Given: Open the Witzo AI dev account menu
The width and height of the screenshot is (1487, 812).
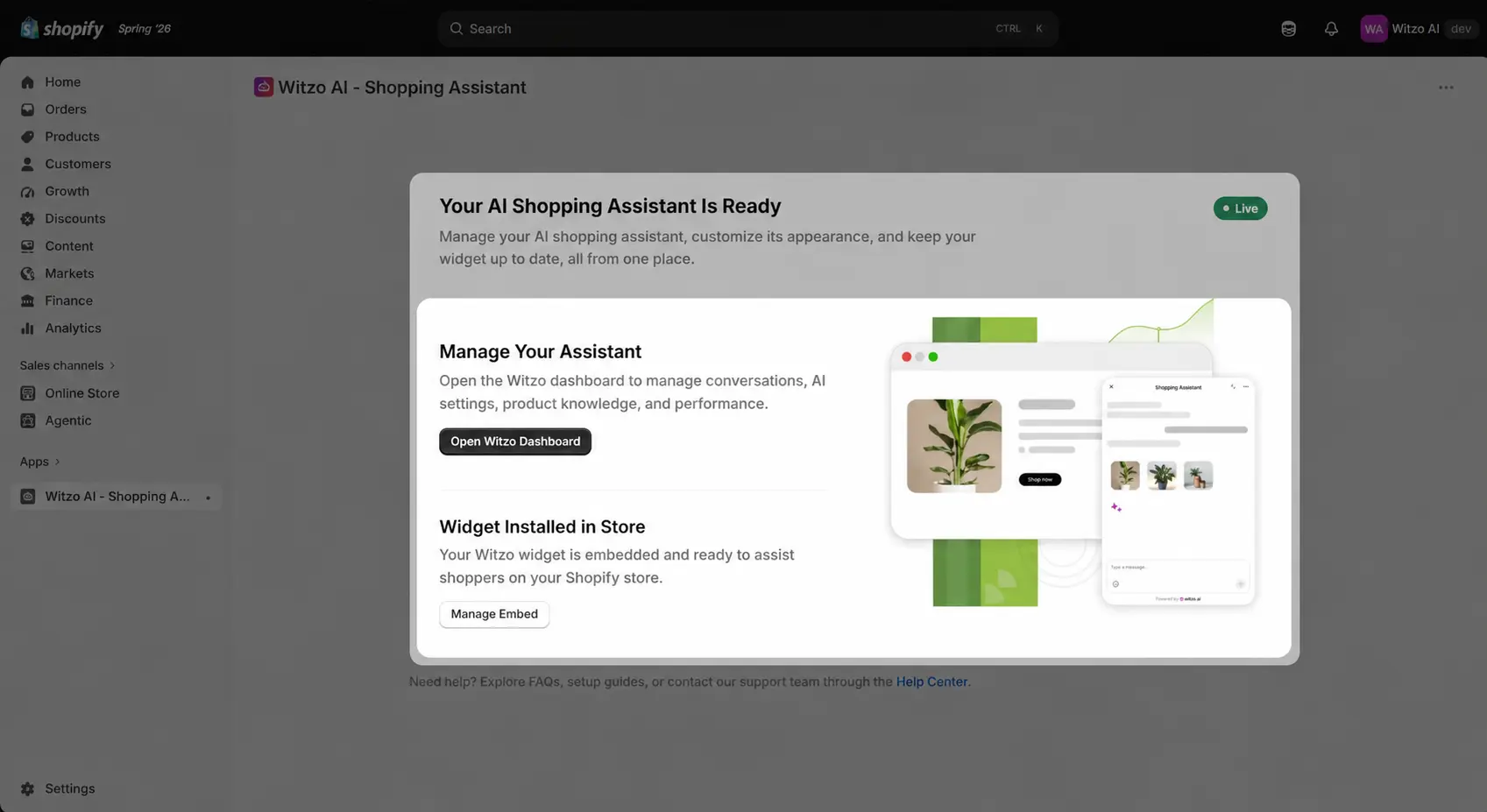Looking at the screenshot, I should [x=1420, y=29].
